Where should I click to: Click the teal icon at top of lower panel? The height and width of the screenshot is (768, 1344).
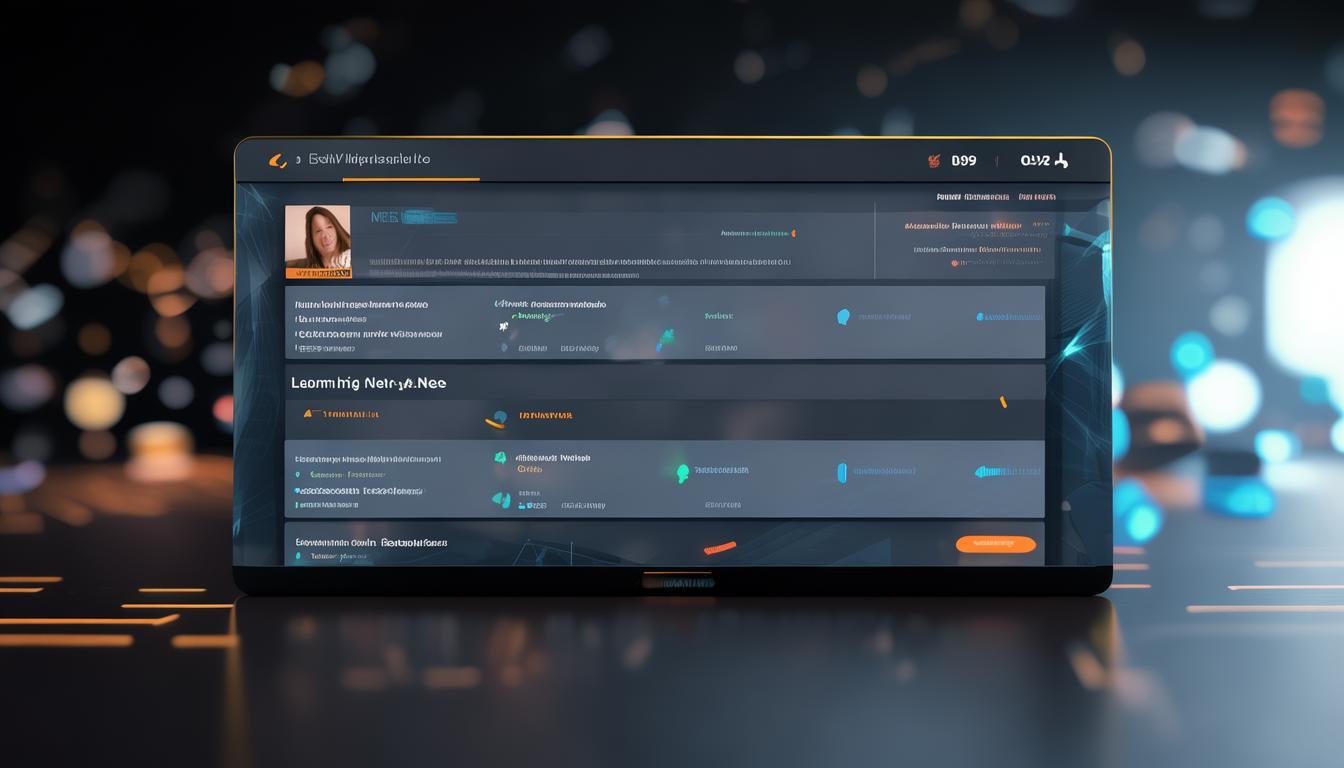(500, 458)
